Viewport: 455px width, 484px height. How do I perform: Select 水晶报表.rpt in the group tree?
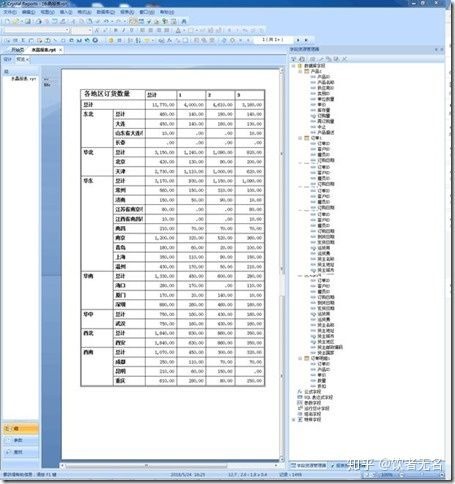click(x=23, y=79)
